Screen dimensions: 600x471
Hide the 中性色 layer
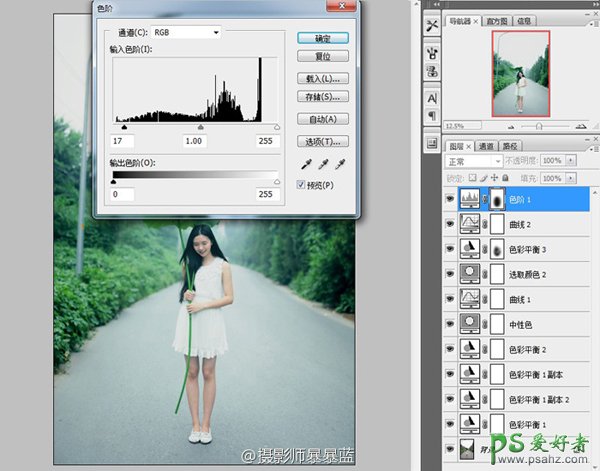pos(450,323)
